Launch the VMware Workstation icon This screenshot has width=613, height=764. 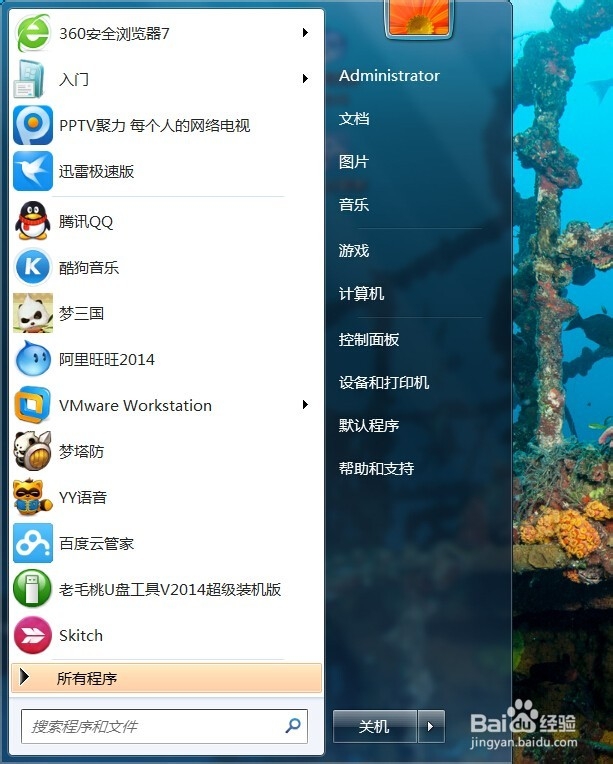tap(33, 404)
